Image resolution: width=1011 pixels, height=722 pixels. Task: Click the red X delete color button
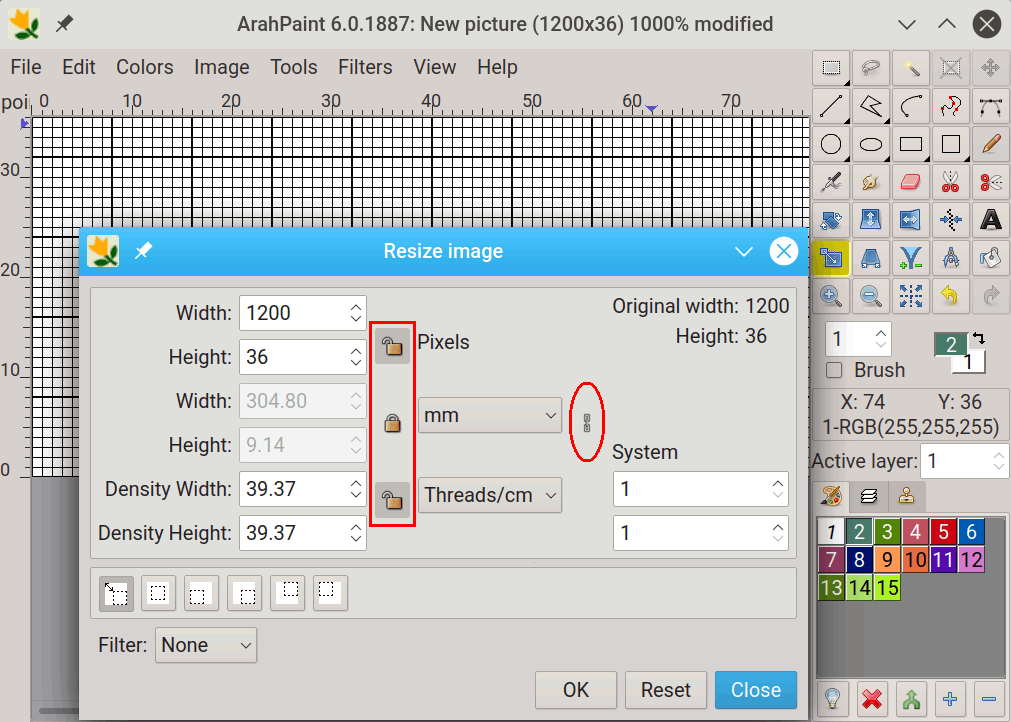872,699
